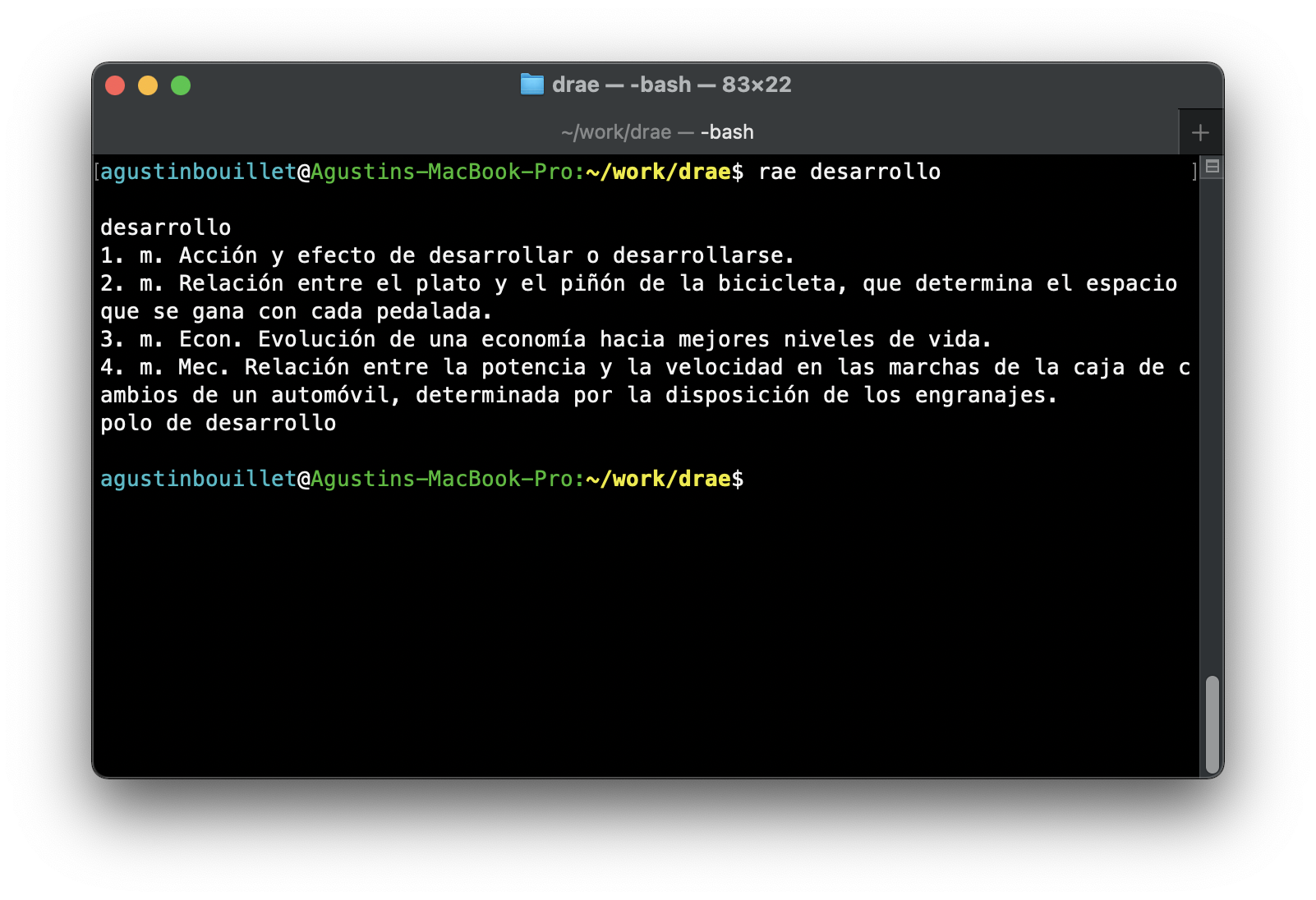Click the split pane icon above scrollbar
This screenshot has height=900, width=1316.
click(x=1212, y=167)
